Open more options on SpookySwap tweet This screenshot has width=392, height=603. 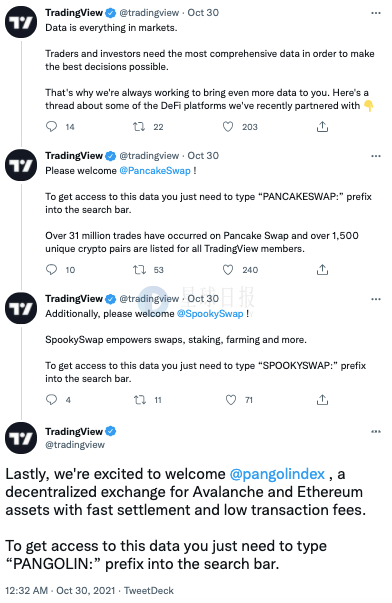tap(376, 299)
